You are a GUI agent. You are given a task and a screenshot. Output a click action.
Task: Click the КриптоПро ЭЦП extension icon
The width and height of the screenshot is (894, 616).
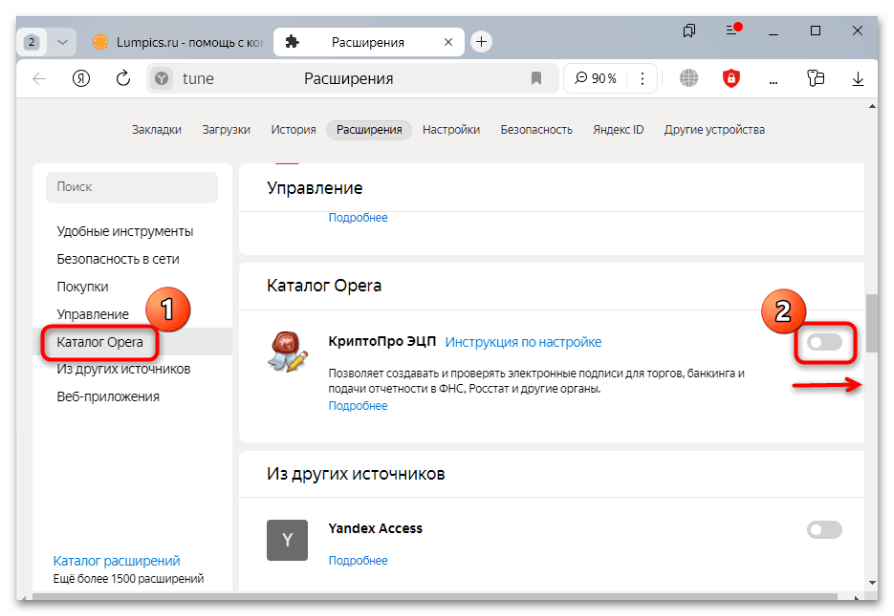click(287, 352)
